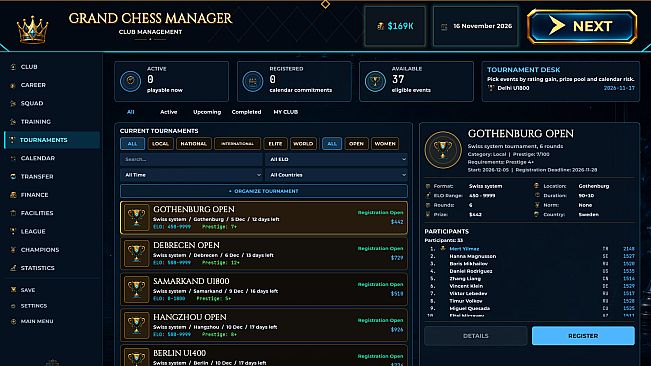Toggle the second ALL section filter

click(332, 144)
